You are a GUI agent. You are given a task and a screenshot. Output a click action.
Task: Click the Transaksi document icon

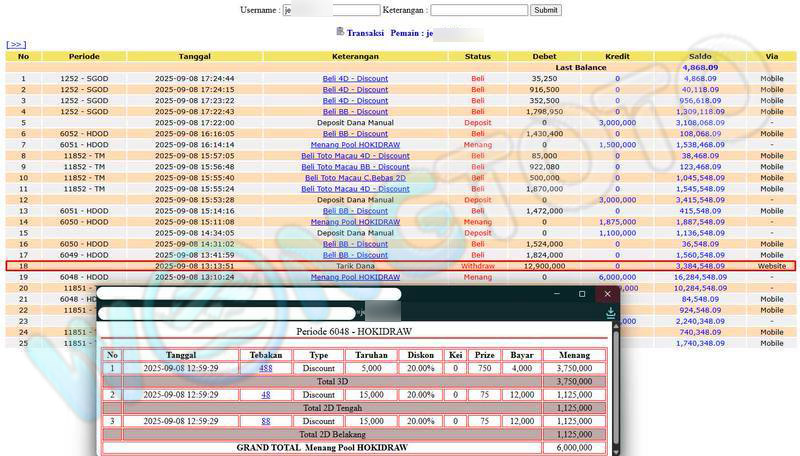coord(341,32)
